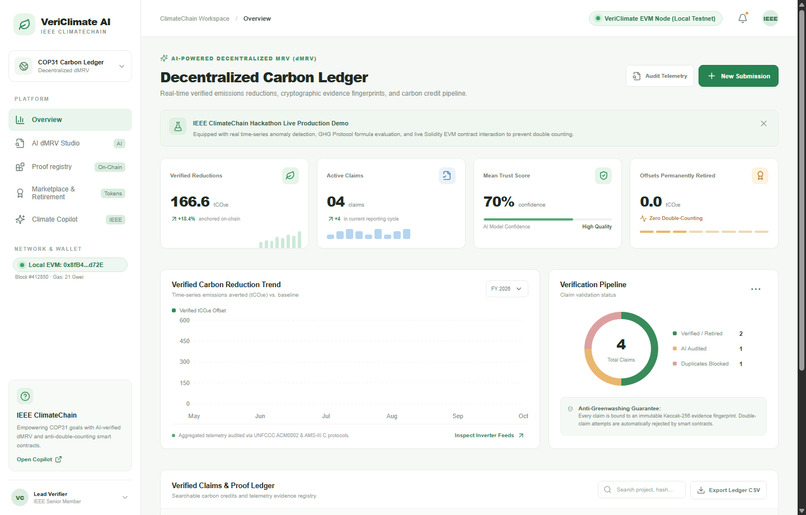This screenshot has width=806, height=515.
Task: Click the arrow icon beside Inspect Inverter Feeds
Action: pos(521,435)
